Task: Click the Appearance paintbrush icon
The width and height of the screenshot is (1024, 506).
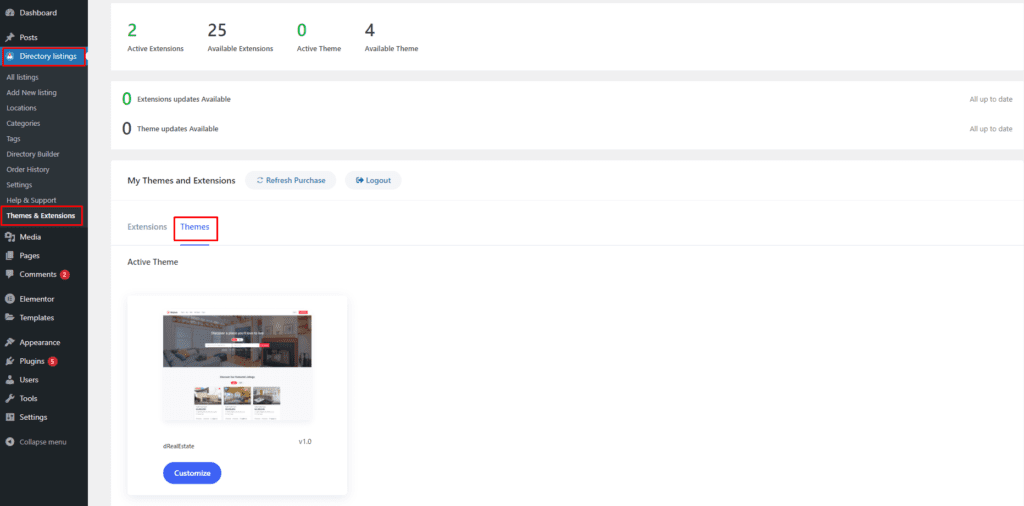Action: pyautogui.click(x=10, y=342)
